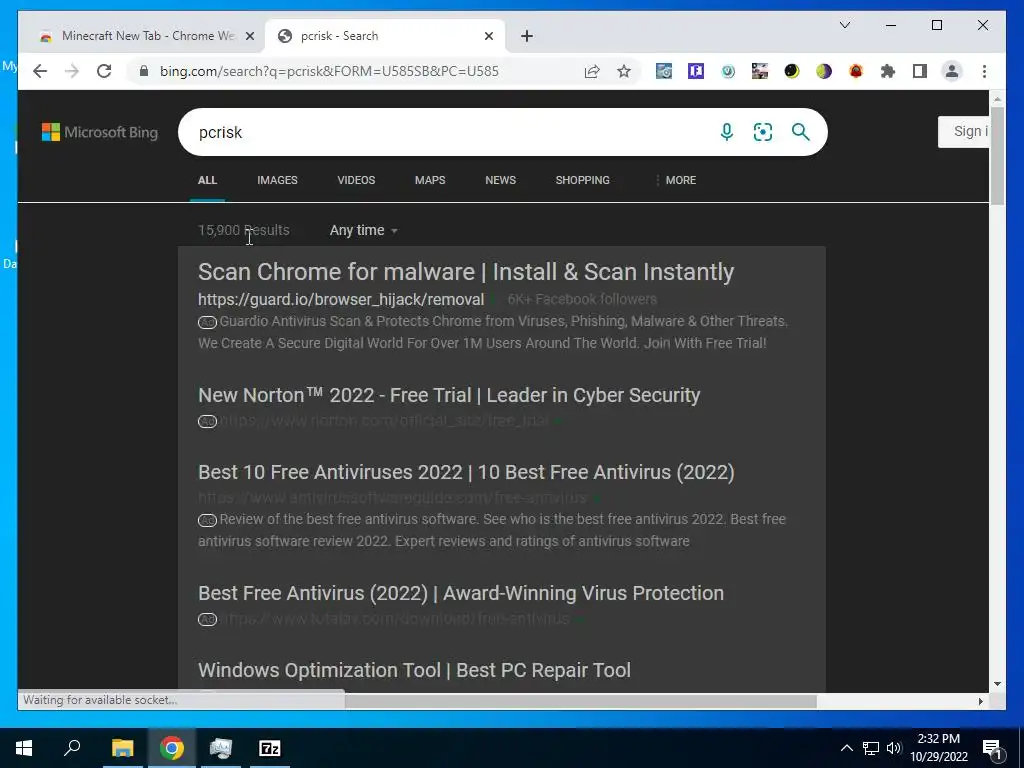The width and height of the screenshot is (1024, 768).
Task: Switch to the SHOPPING results tab
Action: coord(583,180)
